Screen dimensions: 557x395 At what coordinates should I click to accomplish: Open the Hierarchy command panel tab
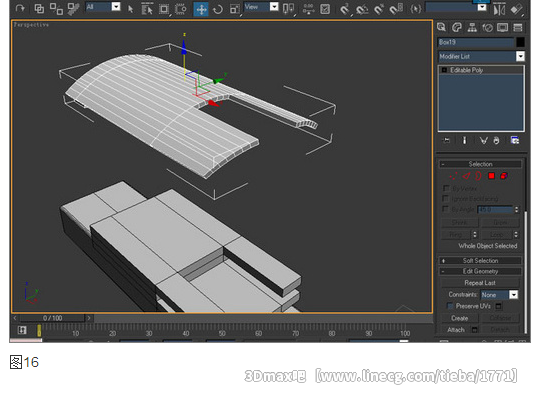472,27
